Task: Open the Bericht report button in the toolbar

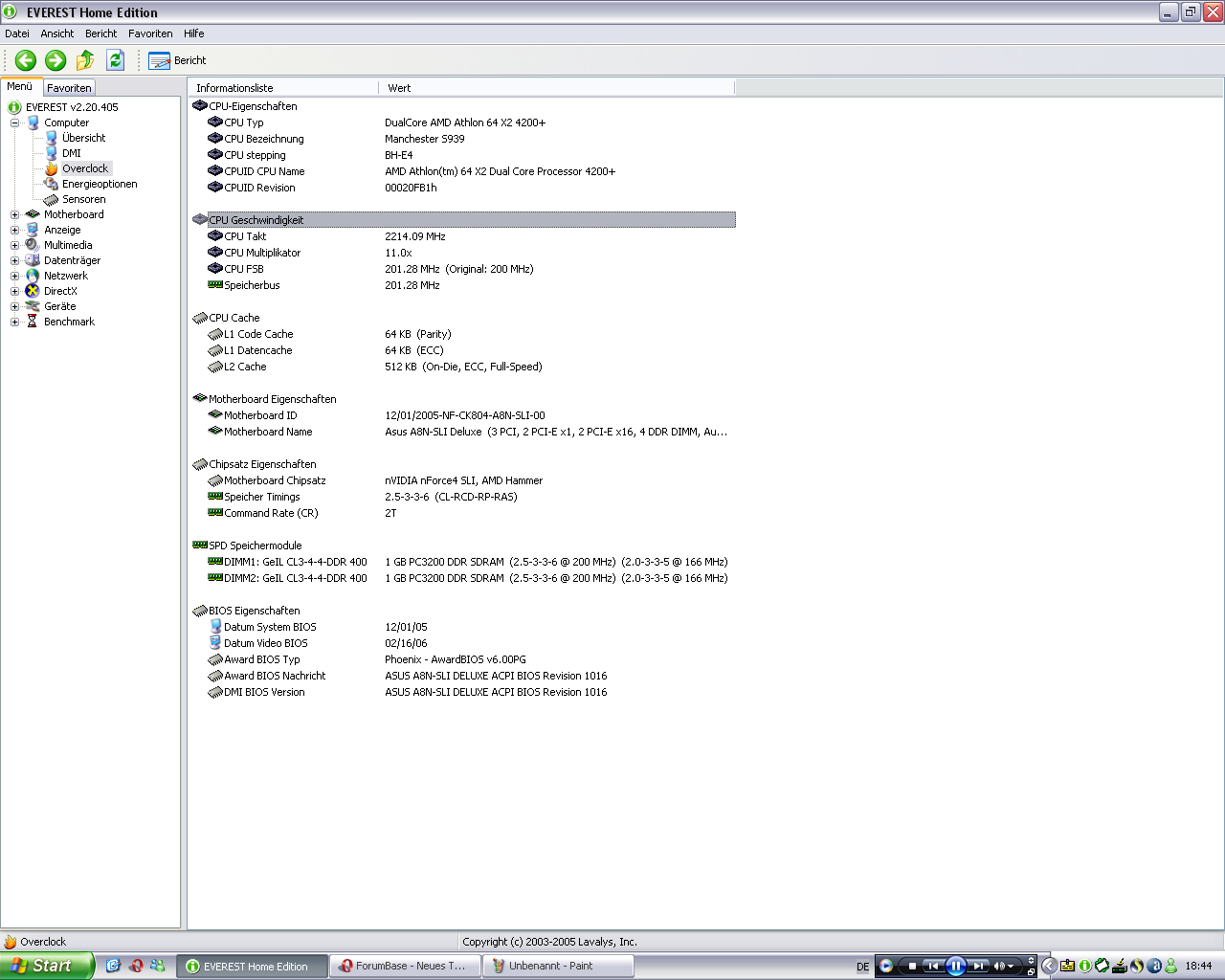Action: point(178,60)
